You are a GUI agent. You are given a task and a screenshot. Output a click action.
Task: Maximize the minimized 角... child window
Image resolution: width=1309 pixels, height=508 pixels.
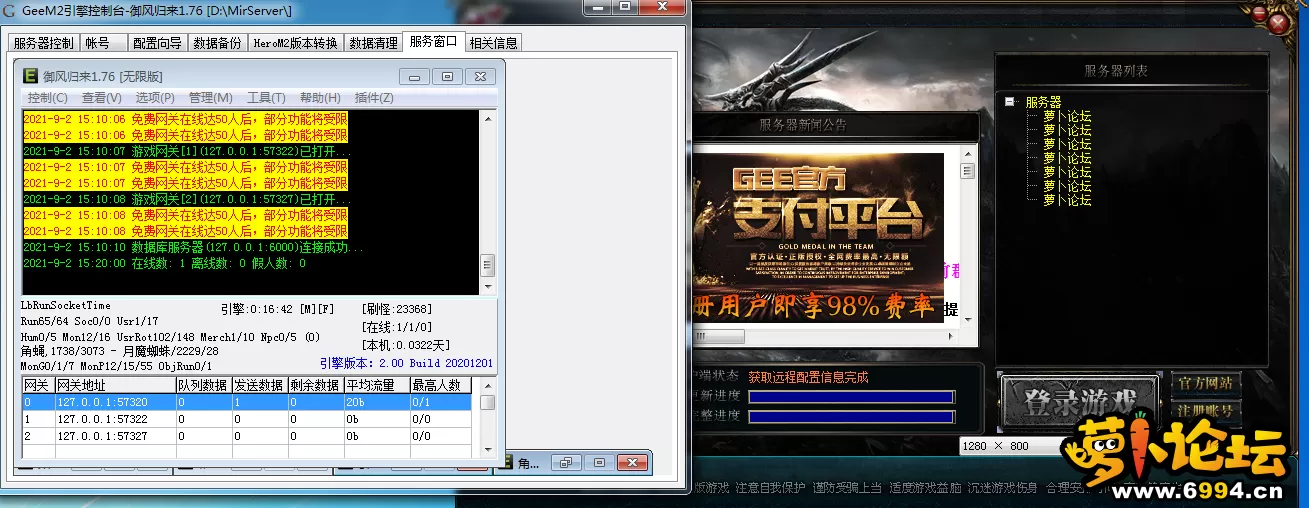599,463
